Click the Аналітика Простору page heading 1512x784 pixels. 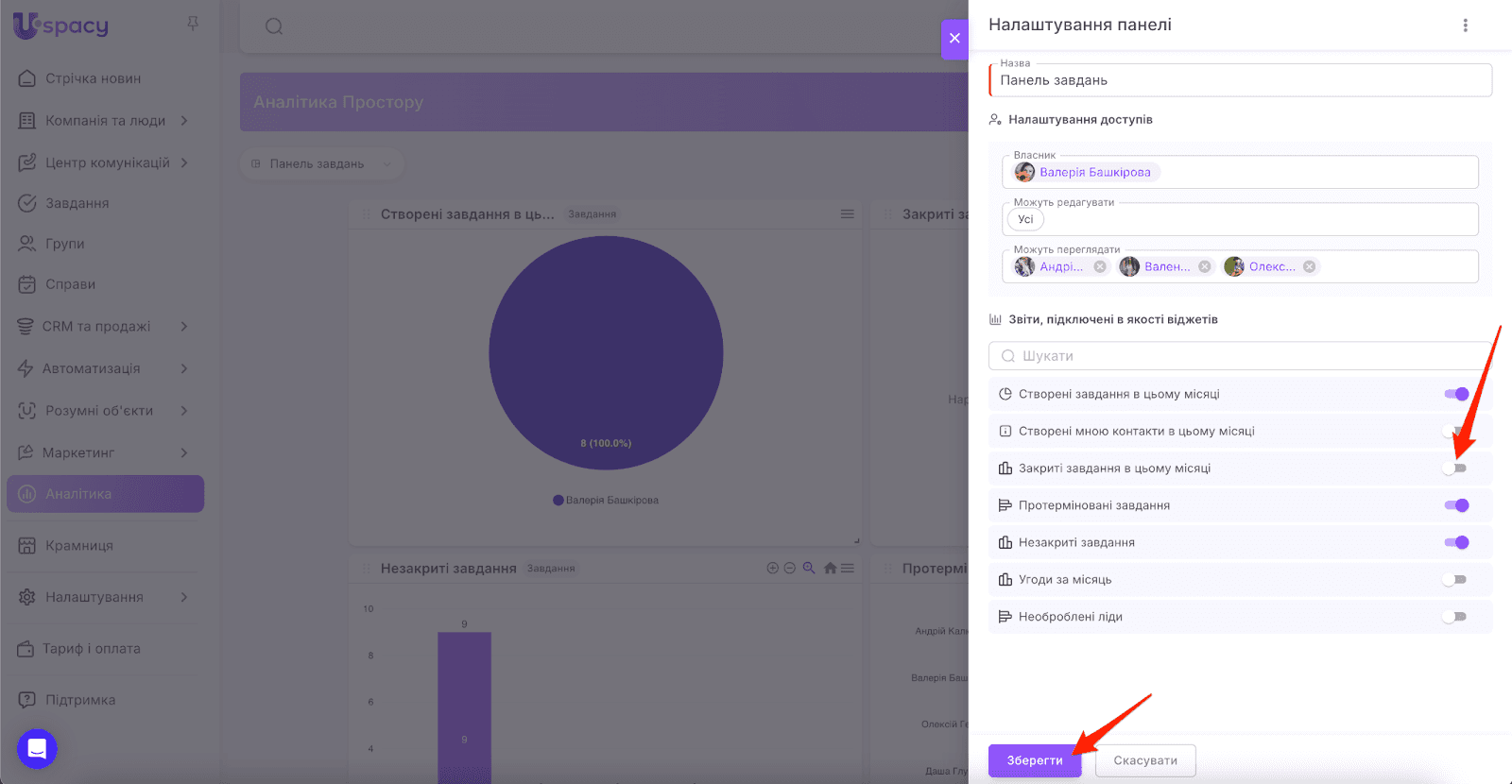pyautogui.click(x=338, y=102)
